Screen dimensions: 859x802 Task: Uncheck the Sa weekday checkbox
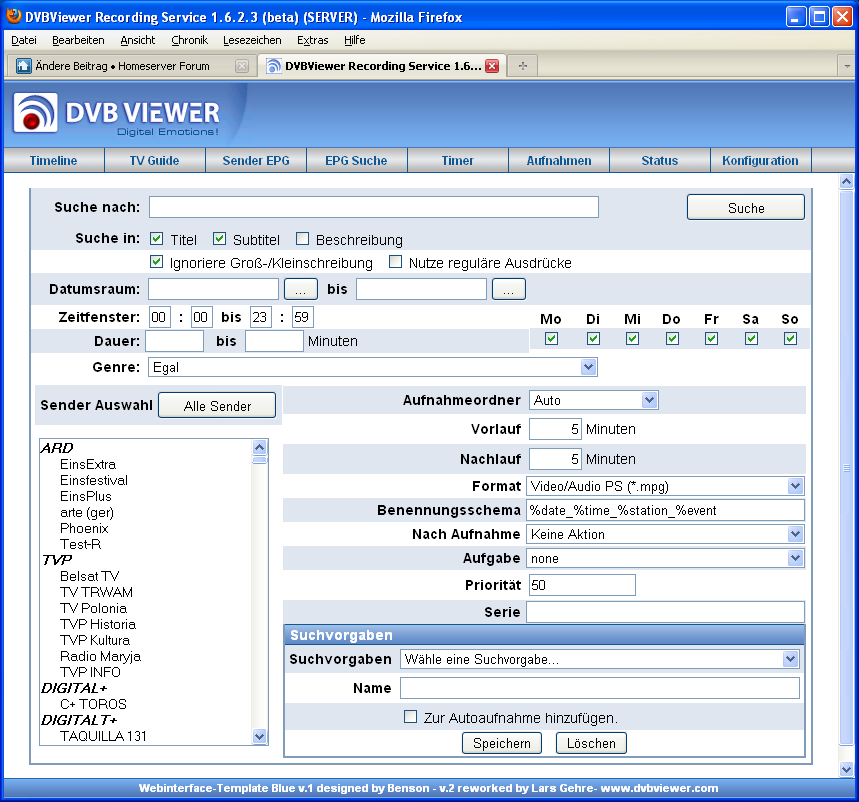(x=751, y=338)
